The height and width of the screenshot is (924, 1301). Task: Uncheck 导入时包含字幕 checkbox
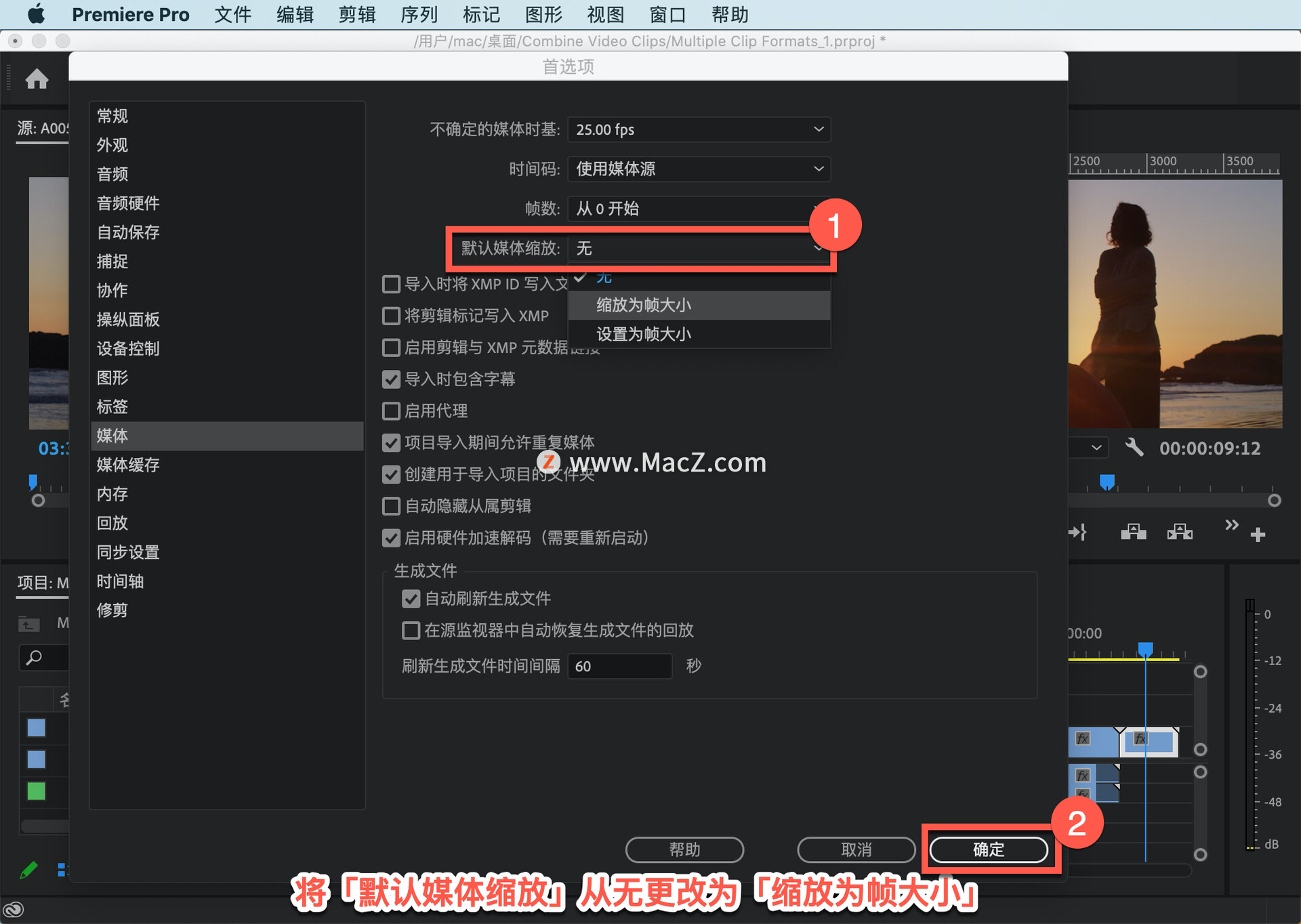pyautogui.click(x=392, y=379)
